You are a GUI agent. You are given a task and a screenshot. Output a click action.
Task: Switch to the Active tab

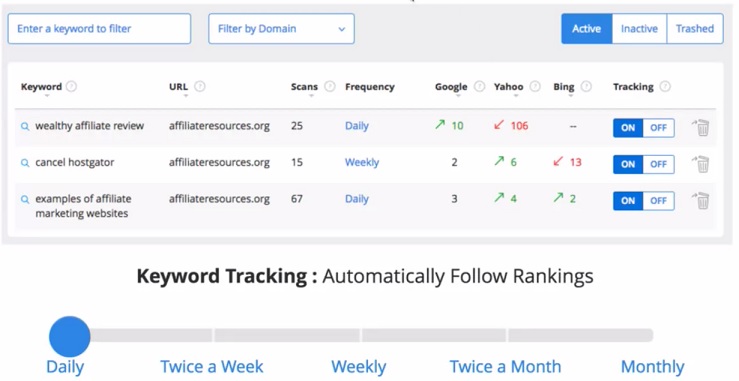click(x=587, y=29)
